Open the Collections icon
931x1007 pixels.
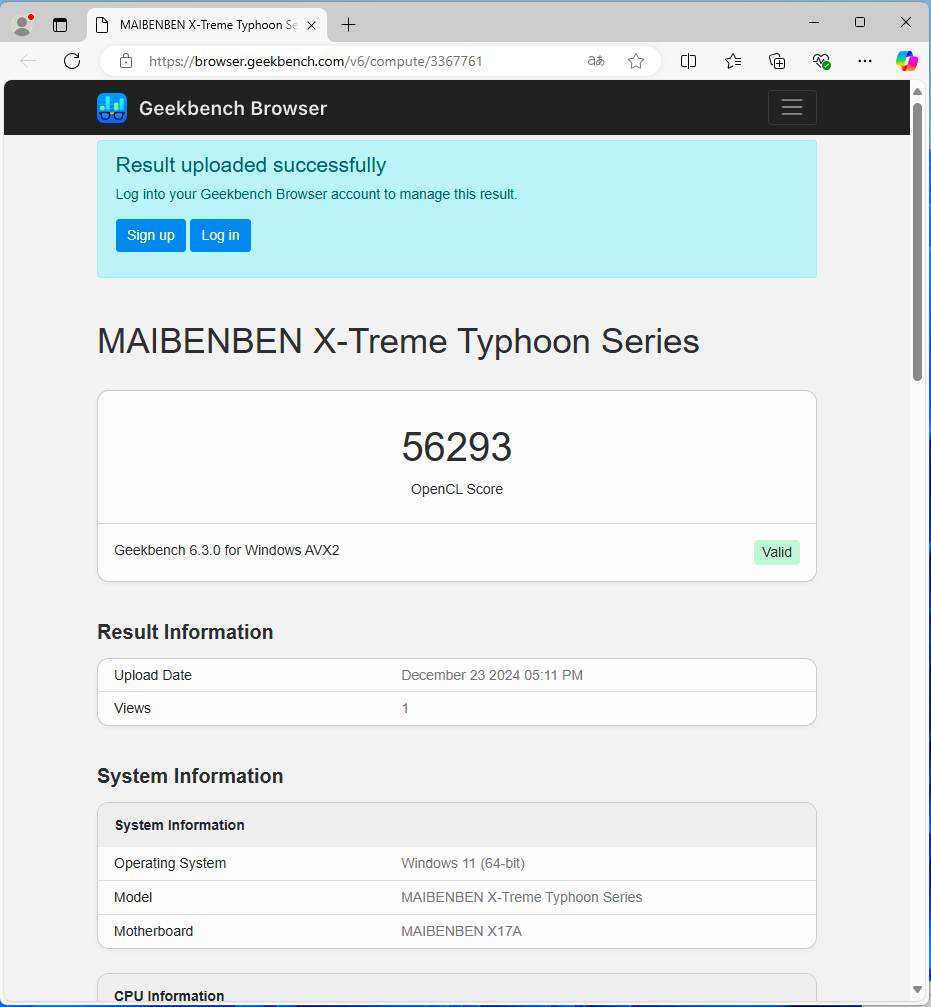pos(777,61)
